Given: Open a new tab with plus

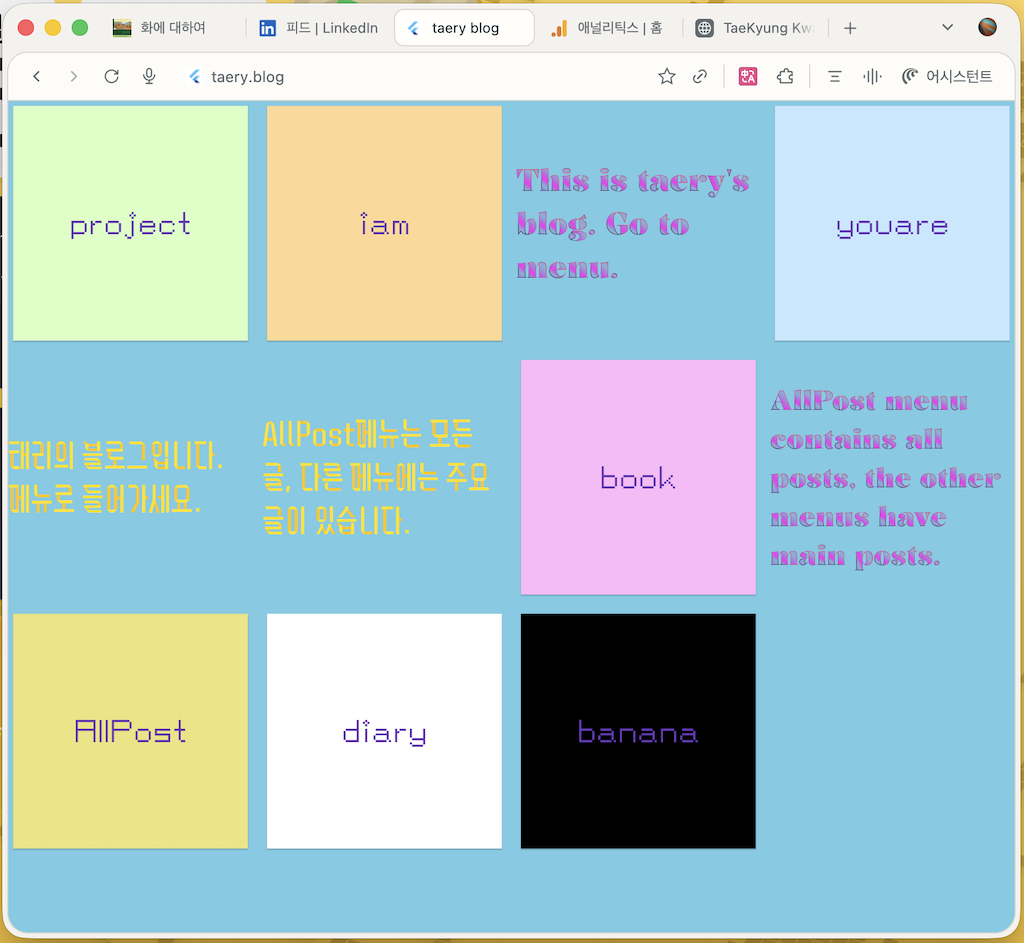Looking at the screenshot, I should [x=850, y=28].
